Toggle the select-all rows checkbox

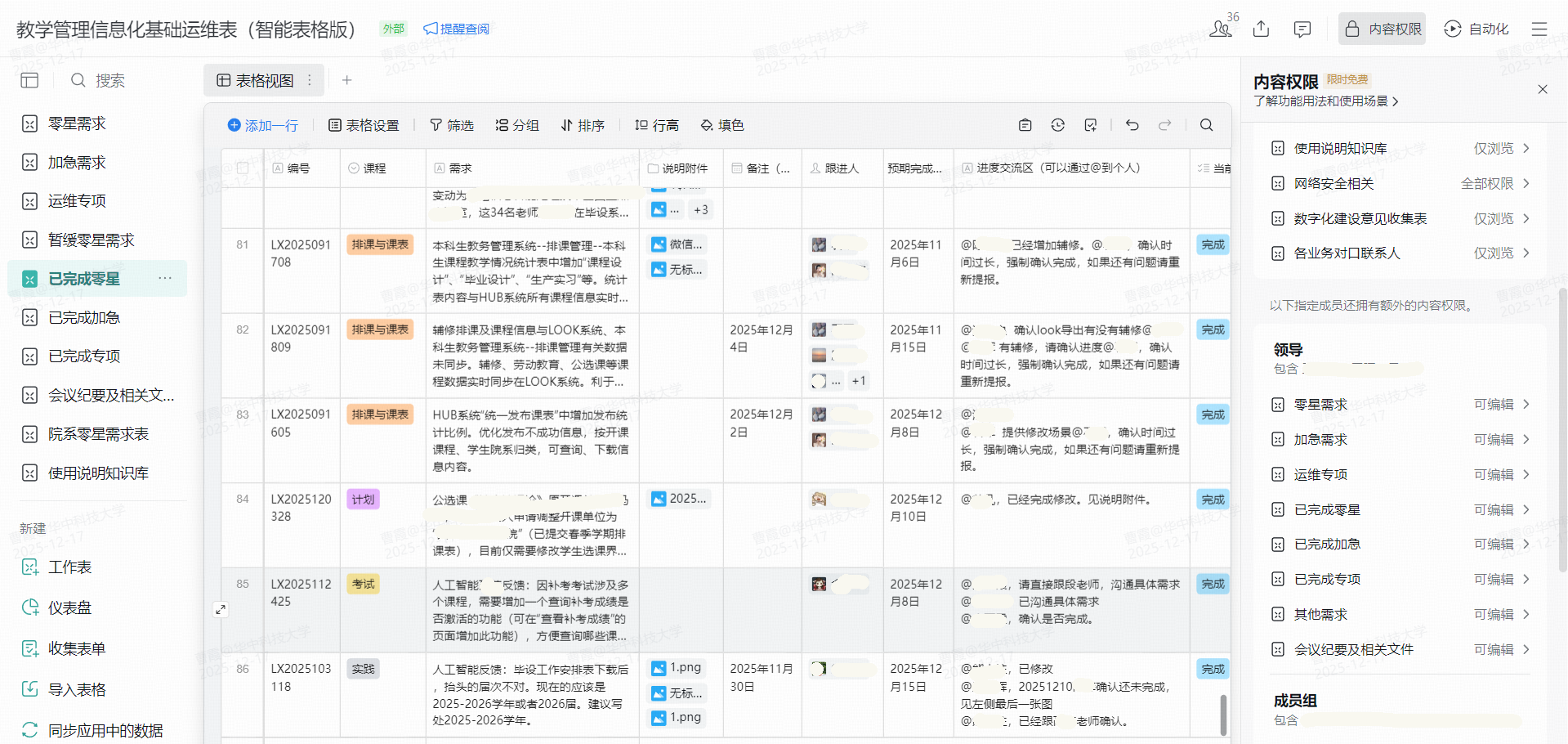242,167
